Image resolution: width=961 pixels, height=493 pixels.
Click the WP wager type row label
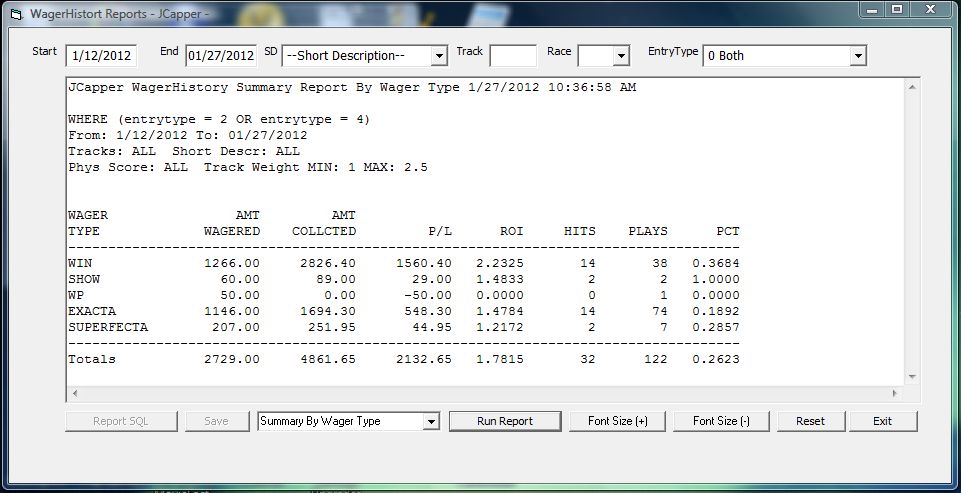tap(76, 295)
